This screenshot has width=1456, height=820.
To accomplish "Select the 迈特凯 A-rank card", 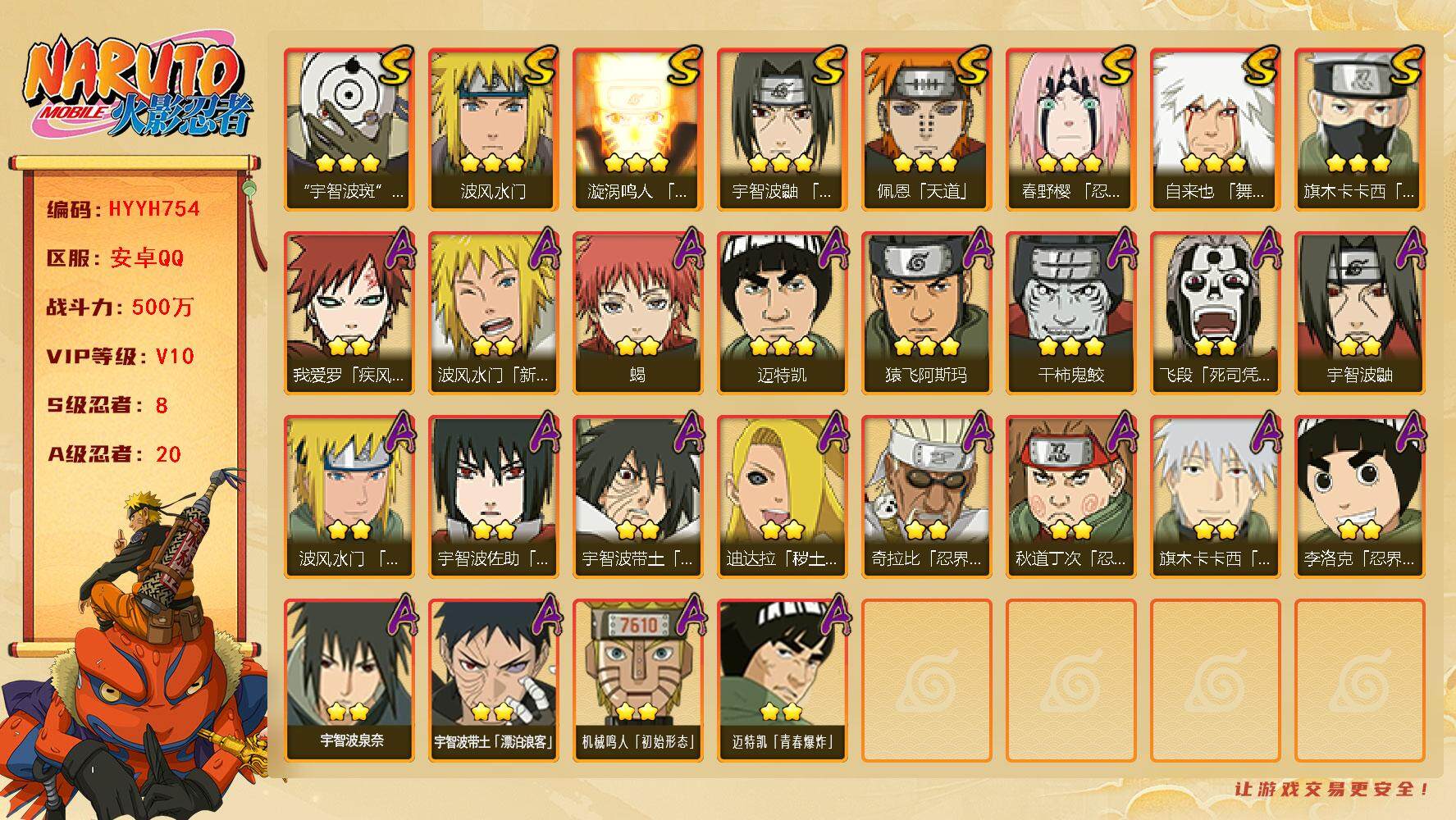I will [x=782, y=313].
